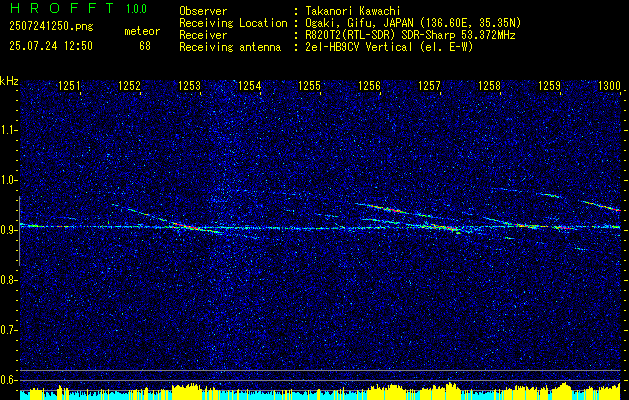The image size is (629, 400).
Task: Select the Receiver label
Action: (203, 35)
